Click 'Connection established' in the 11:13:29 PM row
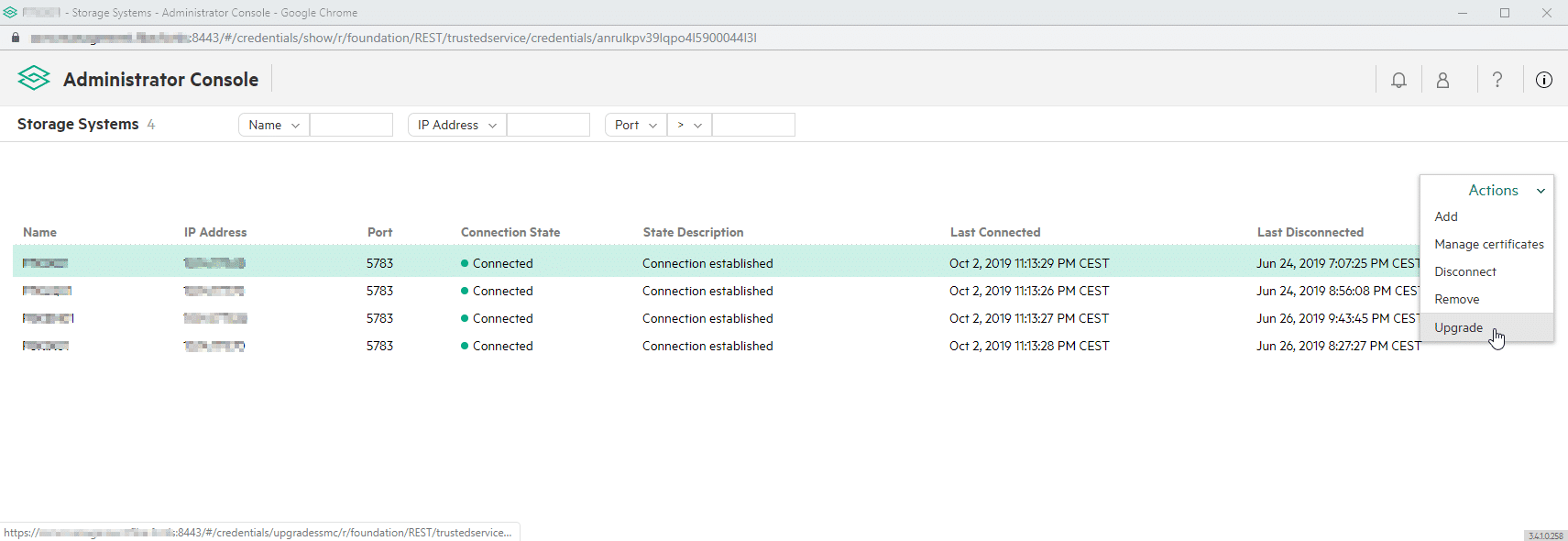1568x541 pixels. click(707, 263)
